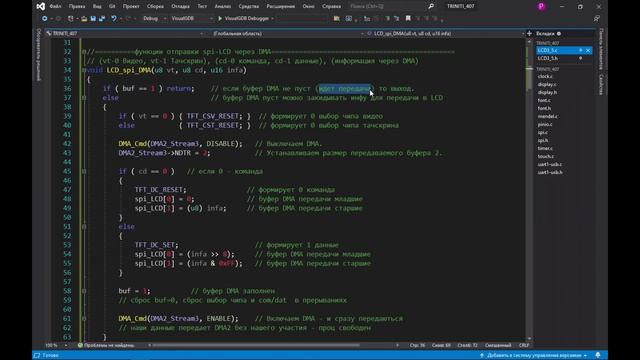Click the notifications bell icon
The height and width of the screenshot is (360, 640).
598,356
